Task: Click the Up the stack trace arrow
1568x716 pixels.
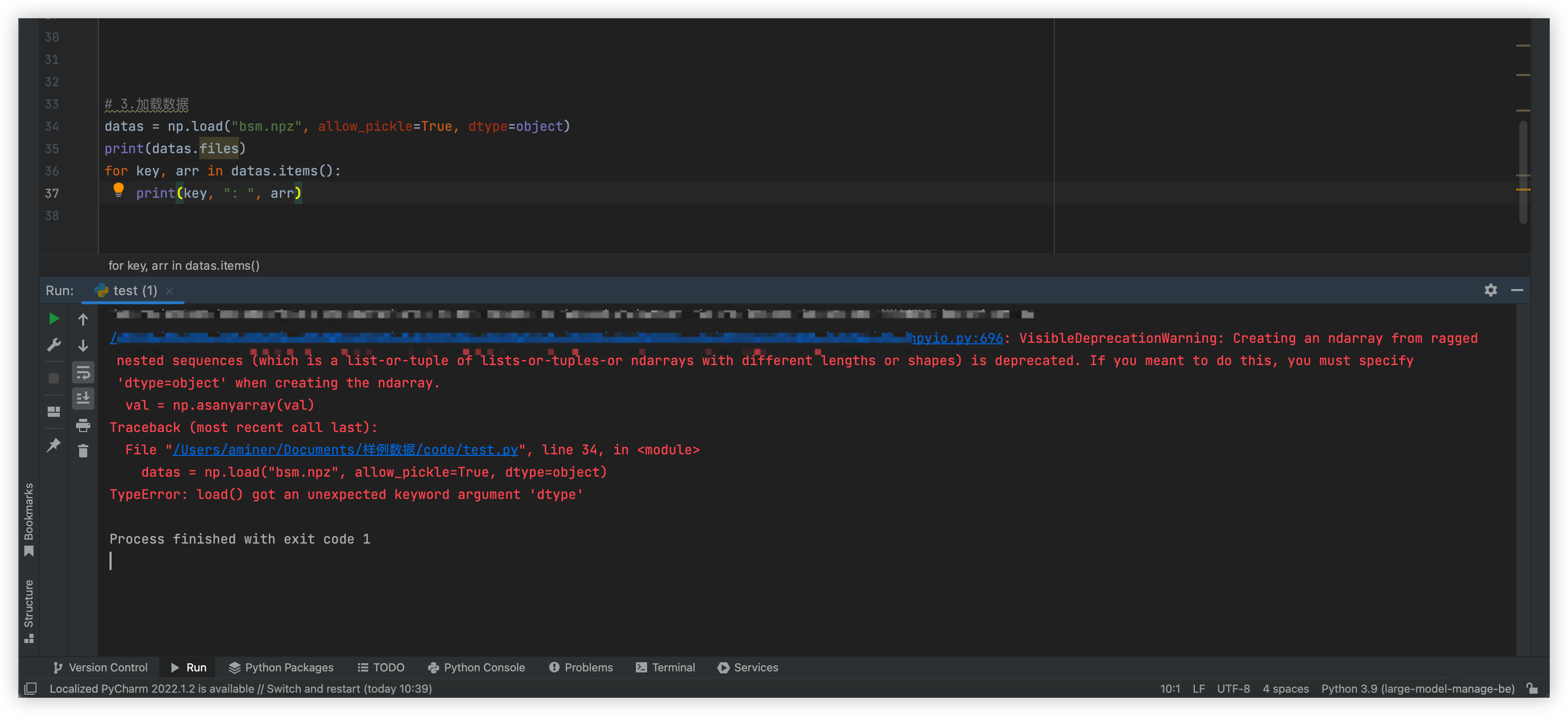Action: pos(83,319)
